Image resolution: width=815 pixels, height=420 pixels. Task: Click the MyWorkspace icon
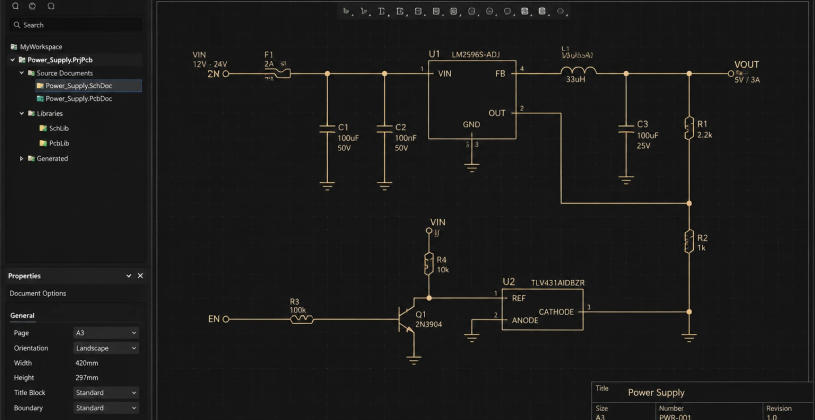tap(14, 47)
